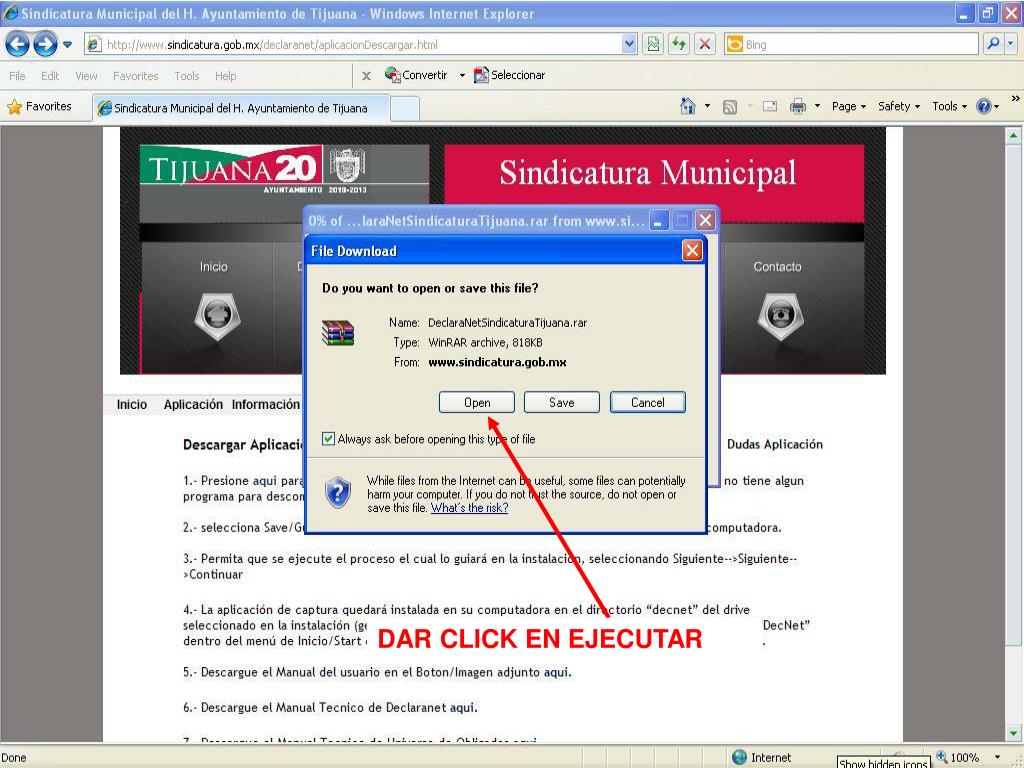Viewport: 1024px width, 768px height.
Task: Close the download progress window
Action: pyautogui.click(x=705, y=221)
